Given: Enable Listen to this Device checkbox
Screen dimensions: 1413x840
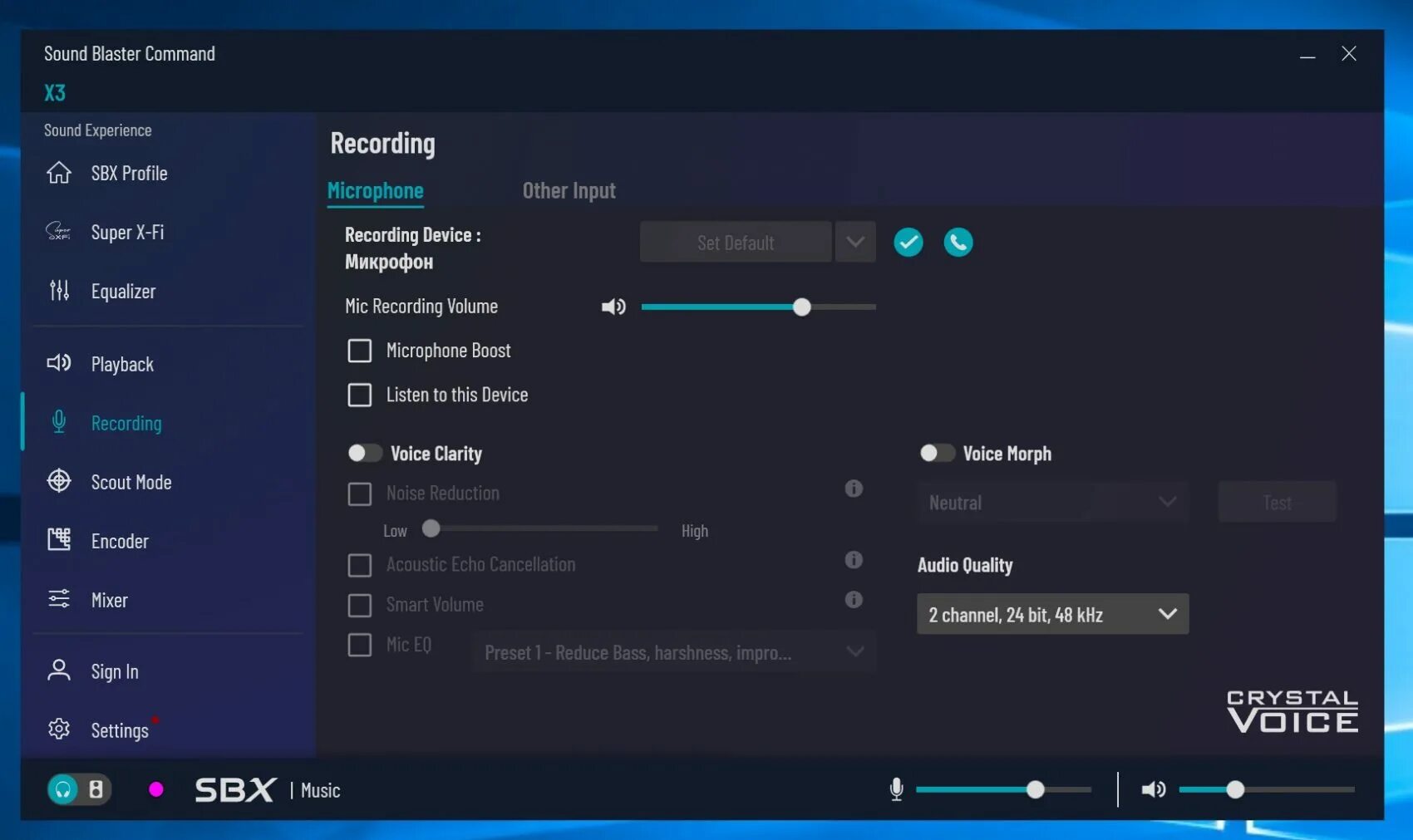Looking at the screenshot, I should [360, 395].
